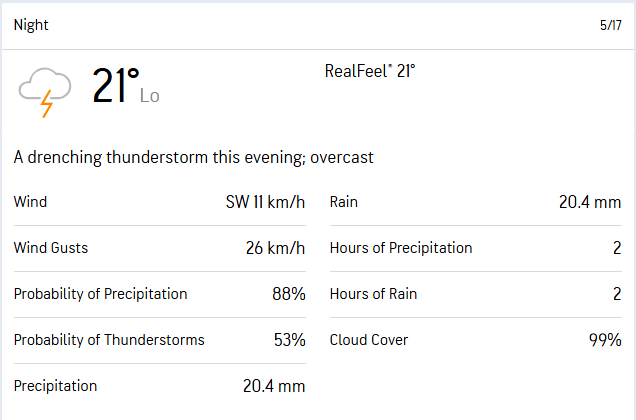Click the large 21° low temperature
Viewport: 636px width, 420px height.
tap(116, 87)
